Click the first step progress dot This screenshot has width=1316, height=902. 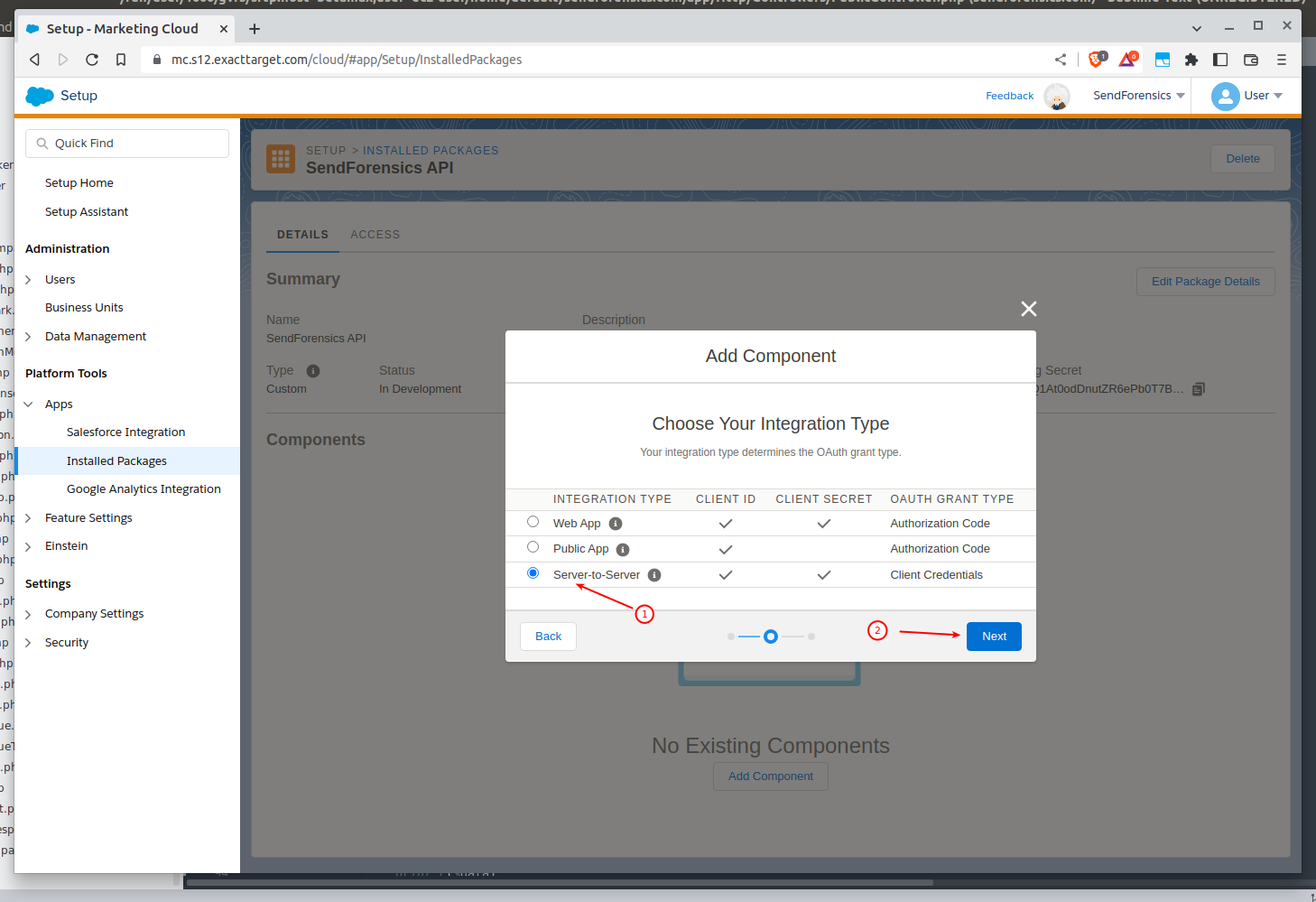click(731, 637)
